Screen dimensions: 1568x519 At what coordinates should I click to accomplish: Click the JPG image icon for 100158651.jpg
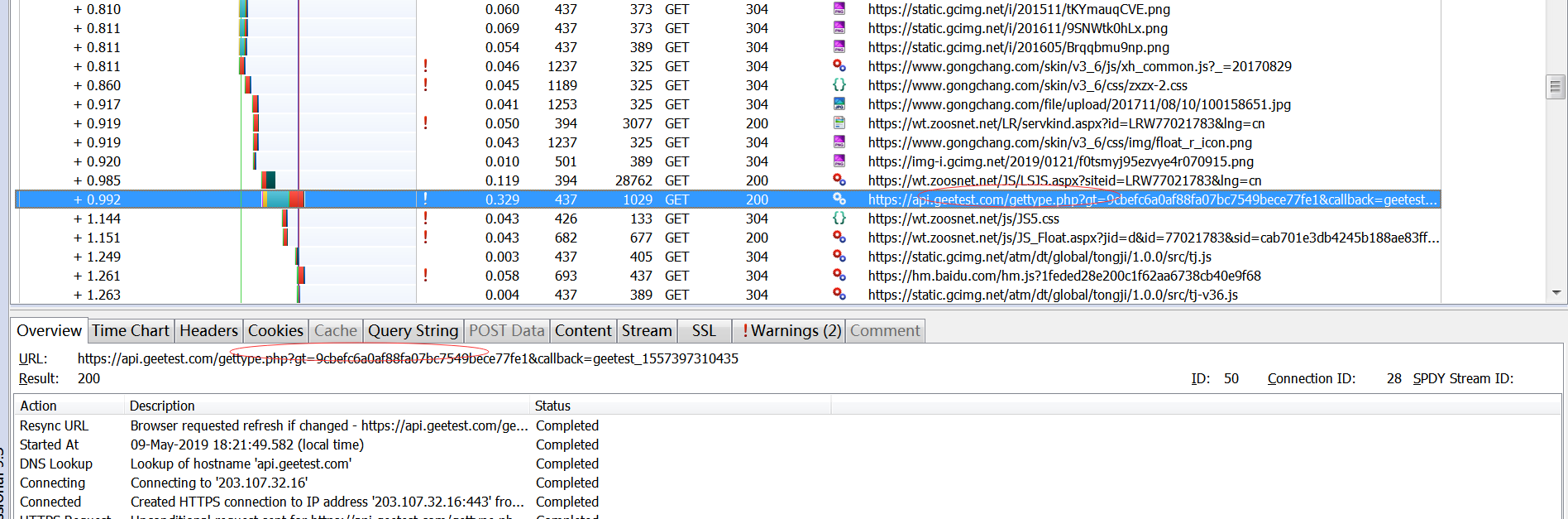point(839,104)
